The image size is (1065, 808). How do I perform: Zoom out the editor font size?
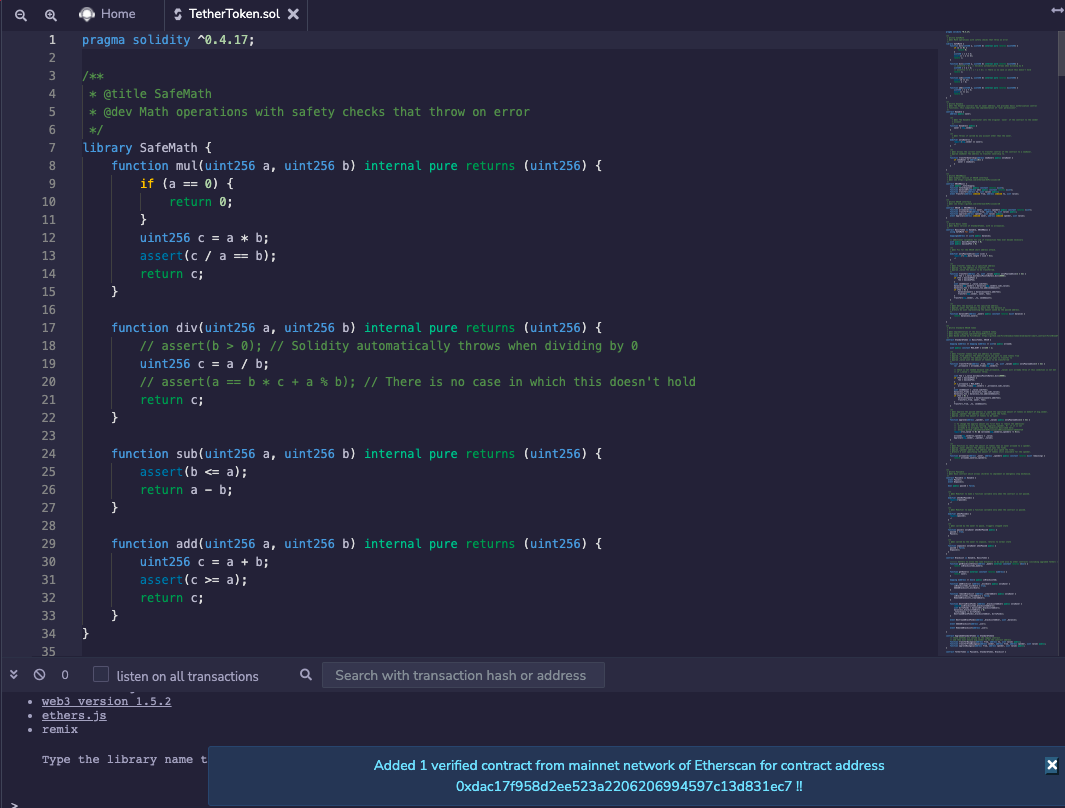click(x=21, y=15)
